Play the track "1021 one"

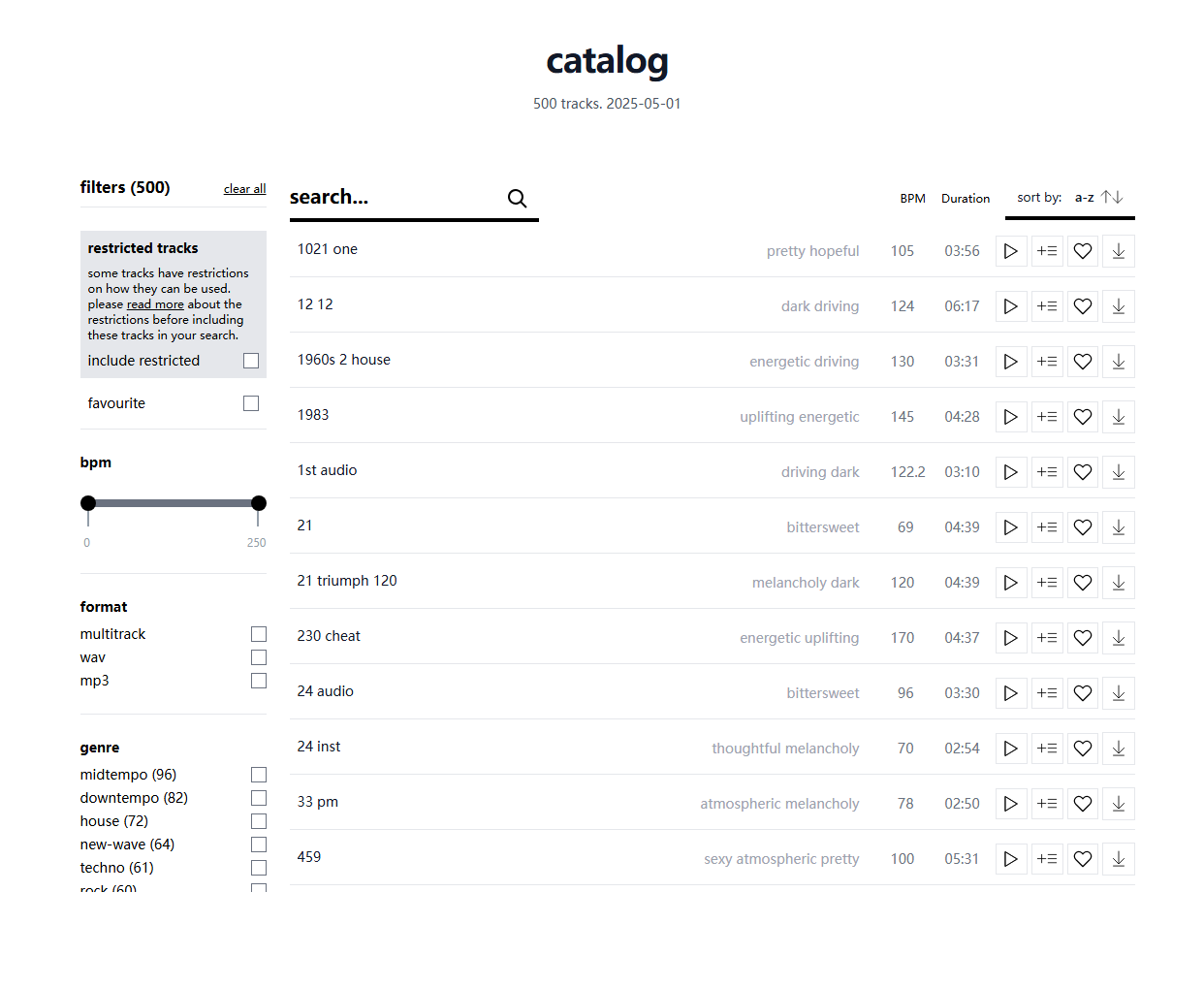point(1010,251)
